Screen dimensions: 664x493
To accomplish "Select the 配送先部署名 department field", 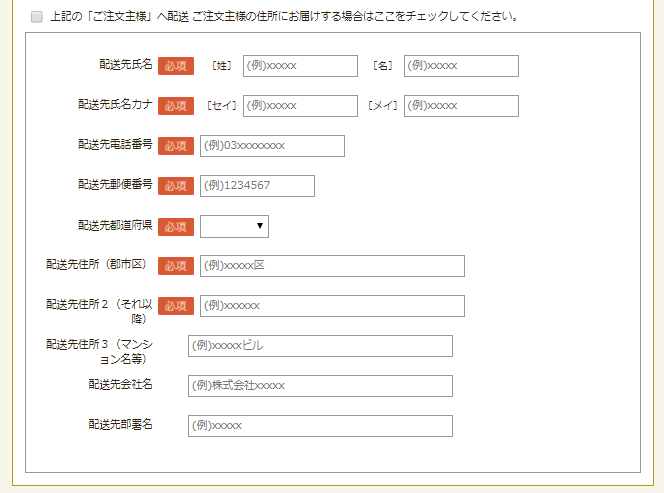I will tap(320, 426).
